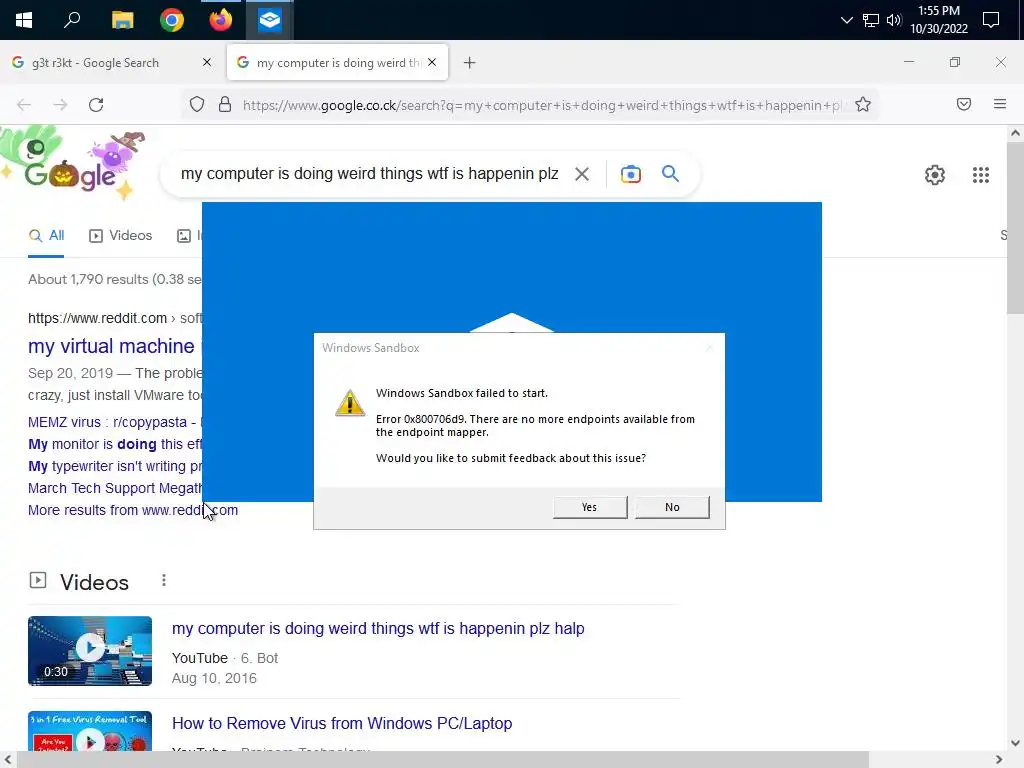The height and width of the screenshot is (768, 1024).
Task: Close the 'my computer is doing weird' tab
Action: 432,63
